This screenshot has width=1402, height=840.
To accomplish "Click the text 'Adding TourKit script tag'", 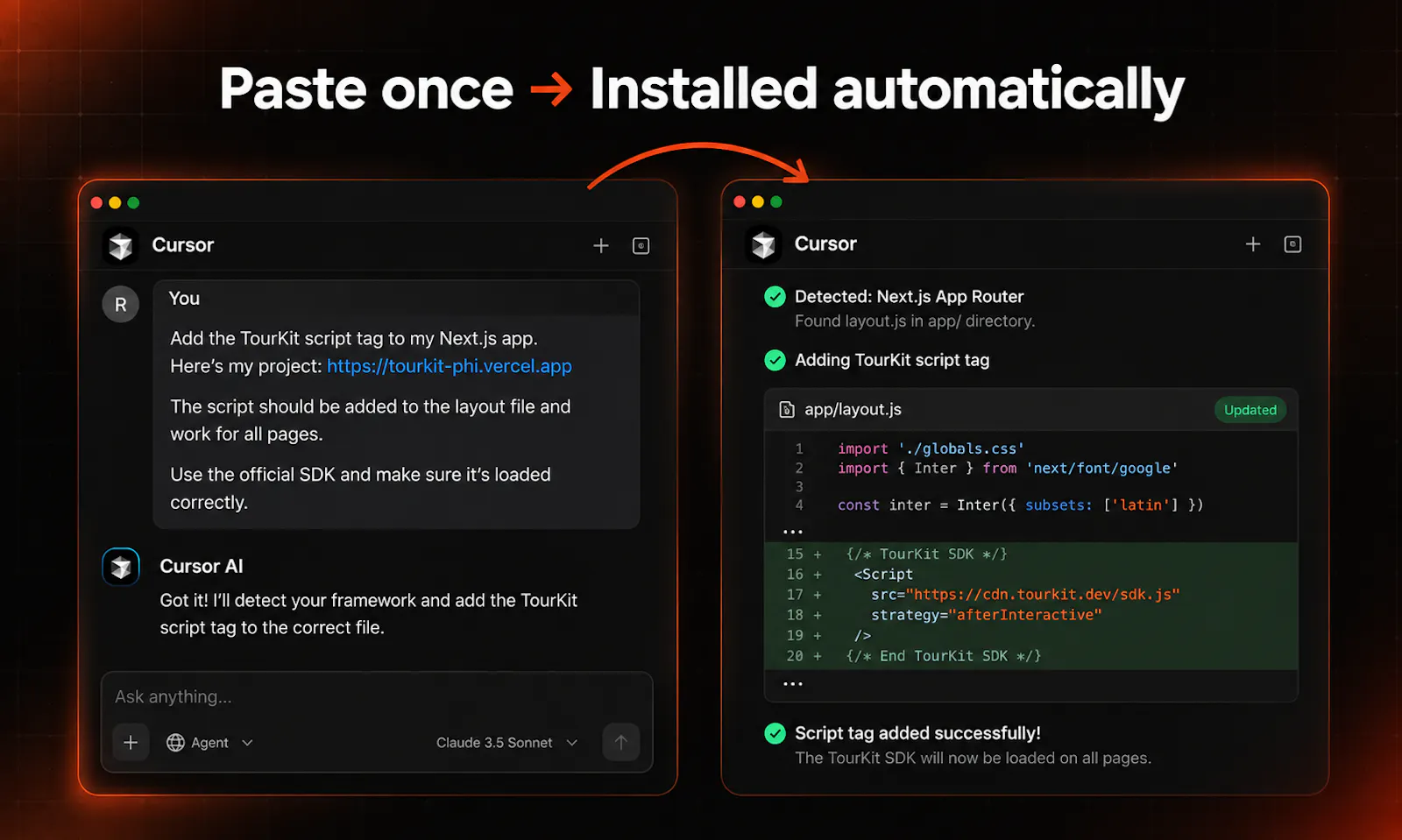I will (x=892, y=360).
